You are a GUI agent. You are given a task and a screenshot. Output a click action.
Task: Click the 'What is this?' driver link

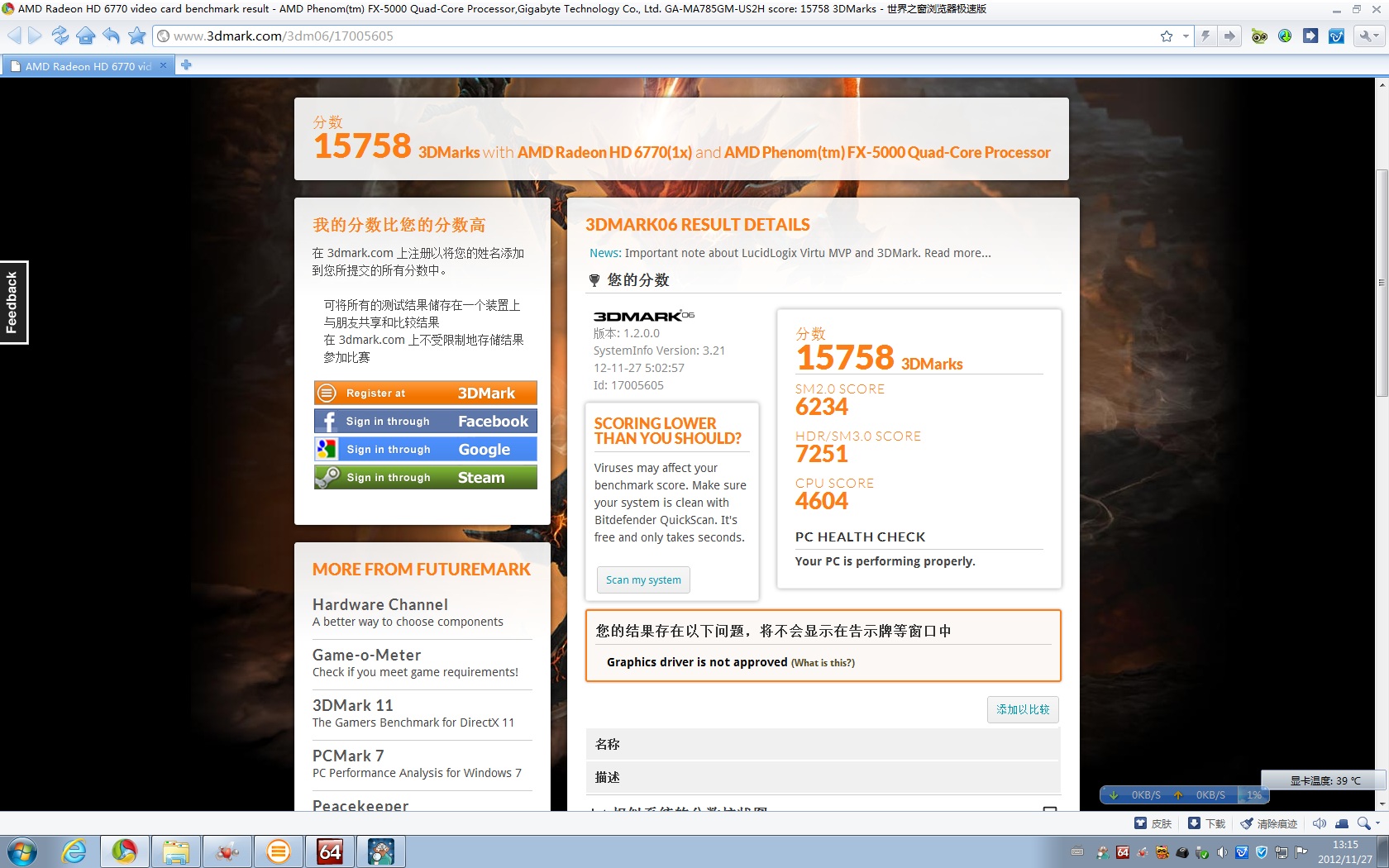click(x=823, y=663)
